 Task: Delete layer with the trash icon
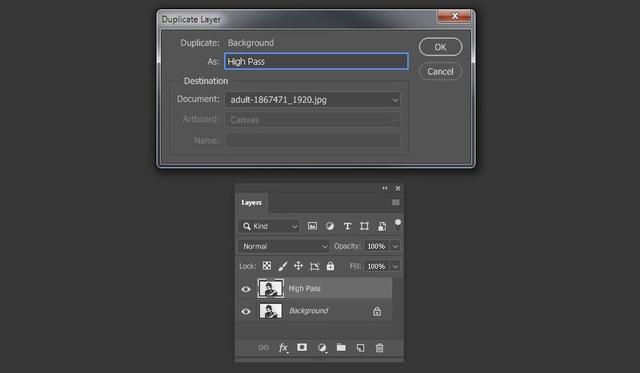380,348
